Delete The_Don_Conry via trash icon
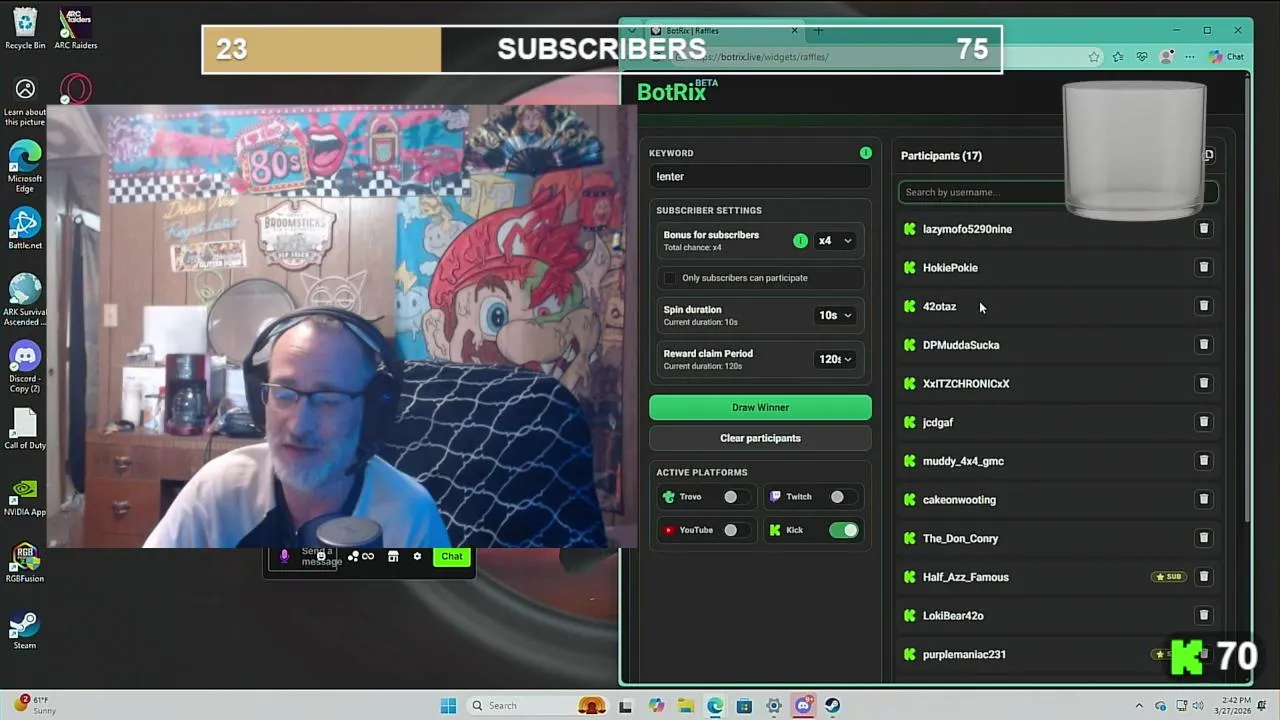The image size is (1280, 720). pyautogui.click(x=1204, y=538)
